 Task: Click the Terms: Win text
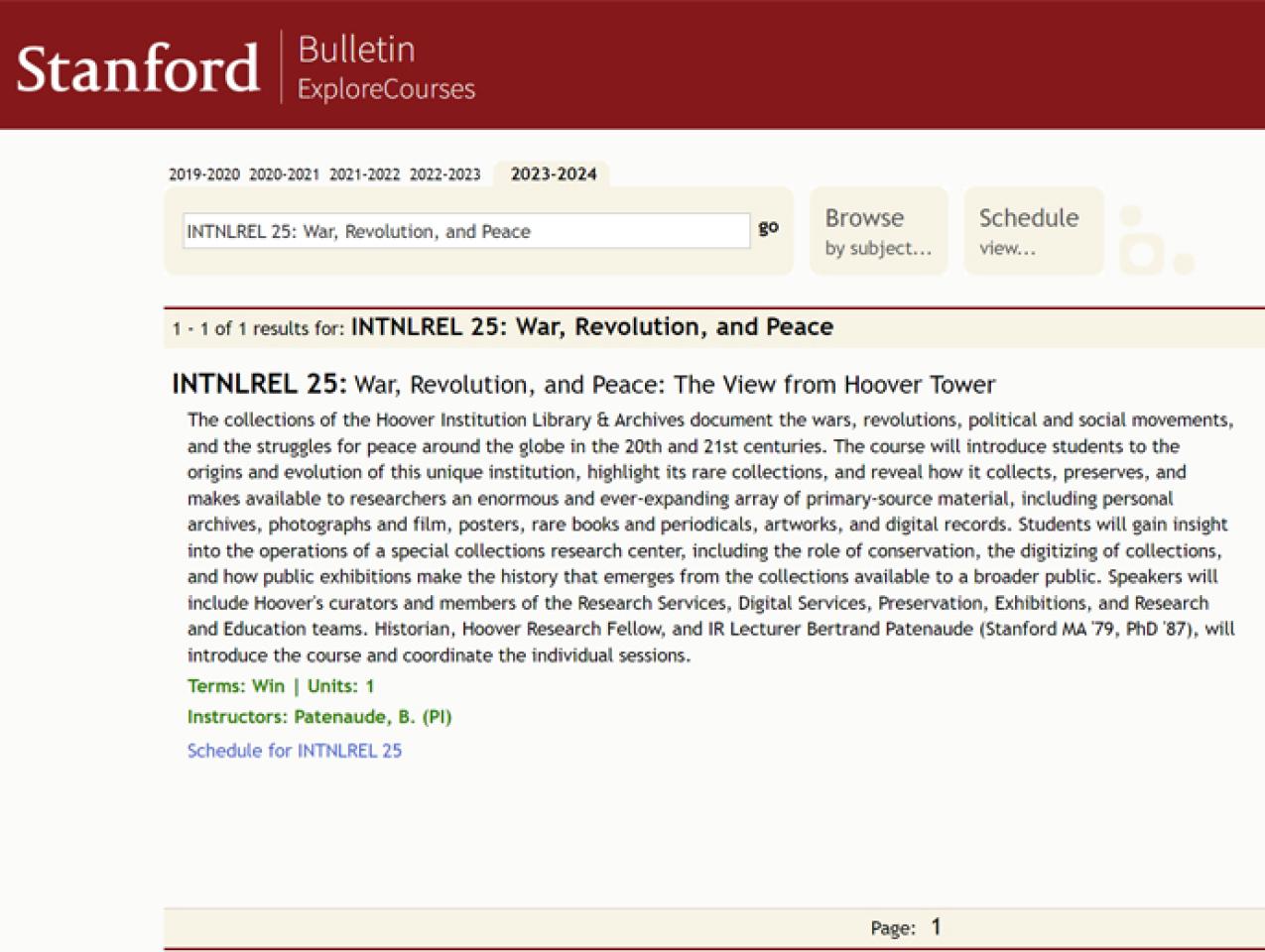click(236, 686)
